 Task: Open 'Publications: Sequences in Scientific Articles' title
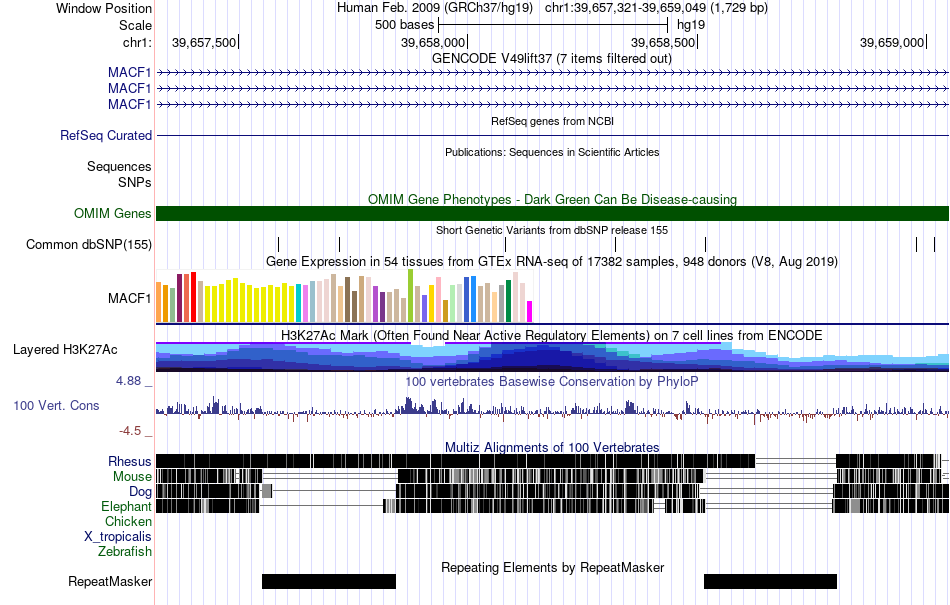tap(552, 152)
